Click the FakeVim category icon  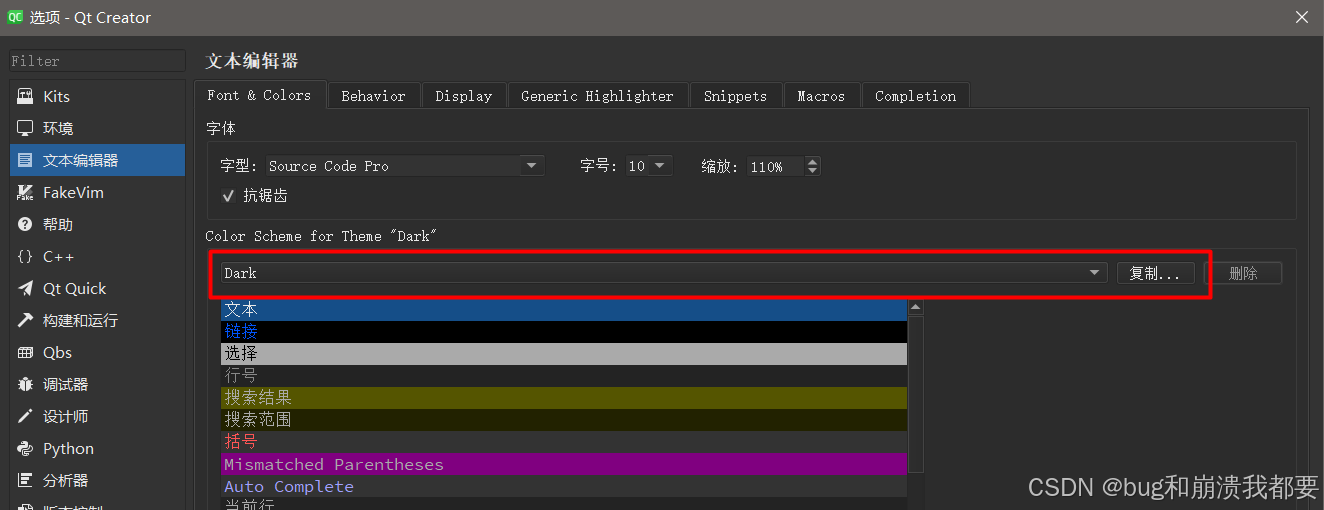(25, 192)
